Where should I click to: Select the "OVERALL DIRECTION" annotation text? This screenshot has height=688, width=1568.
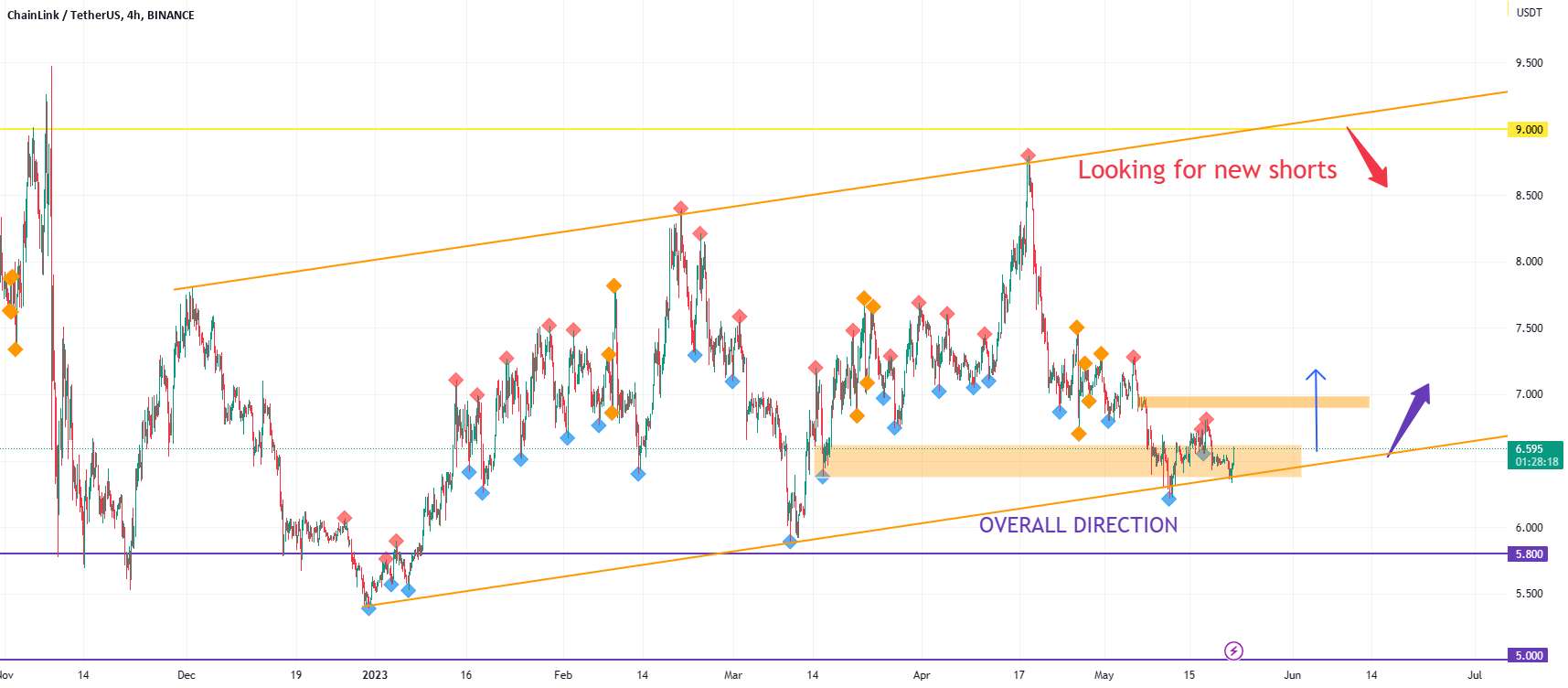1078,525
